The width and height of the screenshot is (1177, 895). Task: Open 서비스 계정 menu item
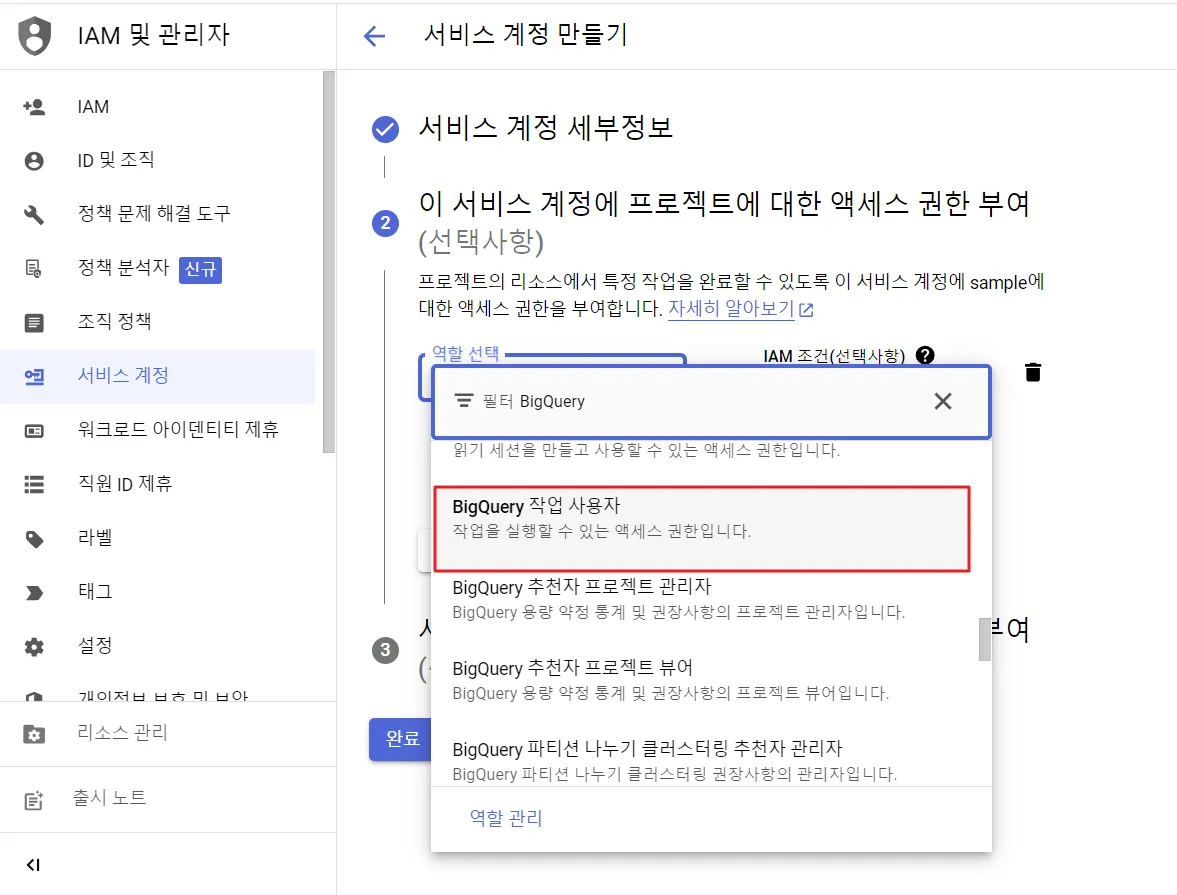click(158, 376)
